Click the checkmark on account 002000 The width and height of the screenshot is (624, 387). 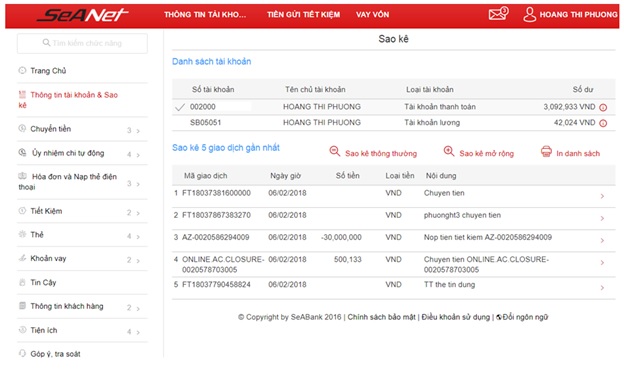point(180,107)
